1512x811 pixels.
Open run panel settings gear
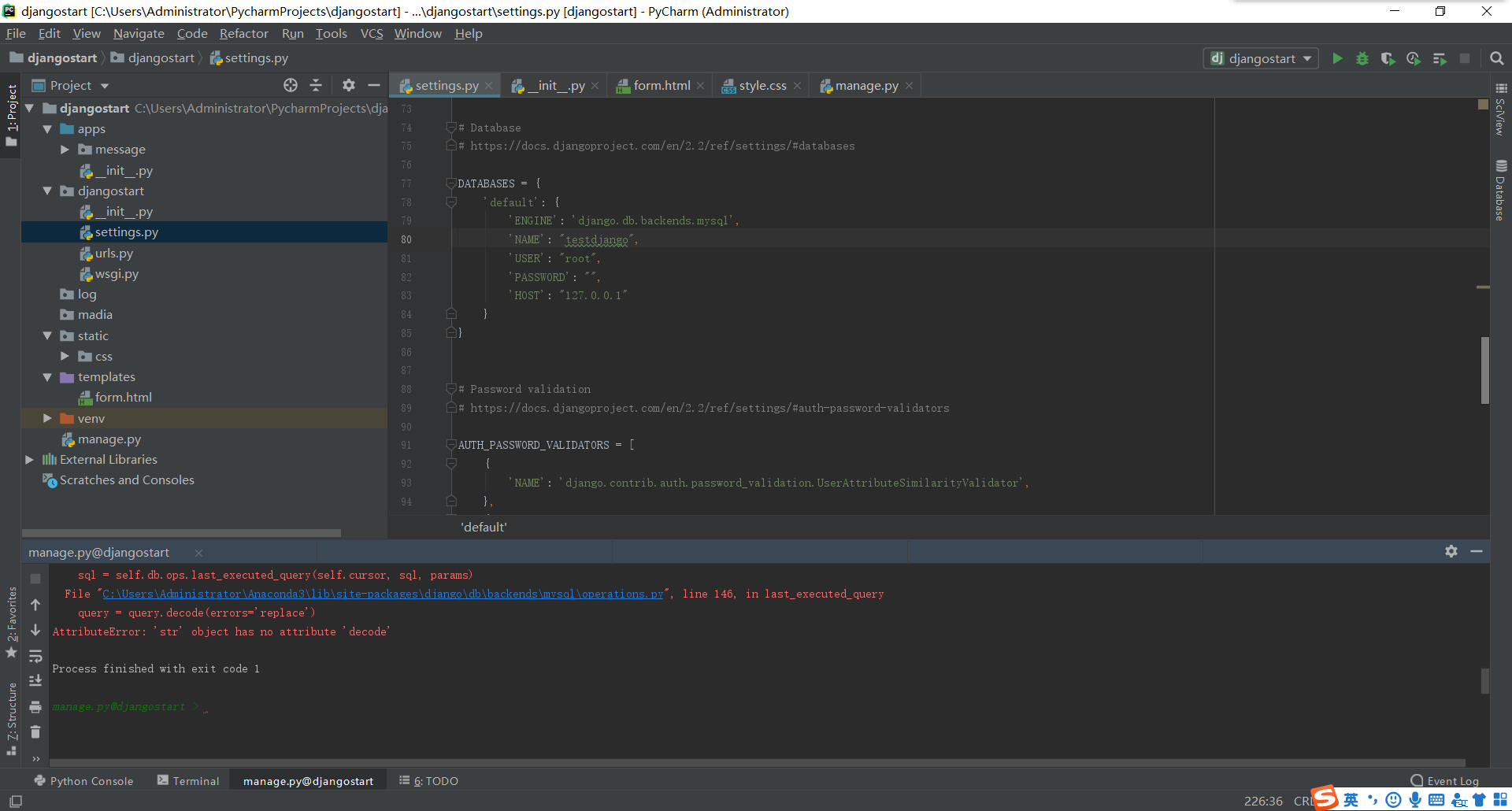click(x=1451, y=552)
